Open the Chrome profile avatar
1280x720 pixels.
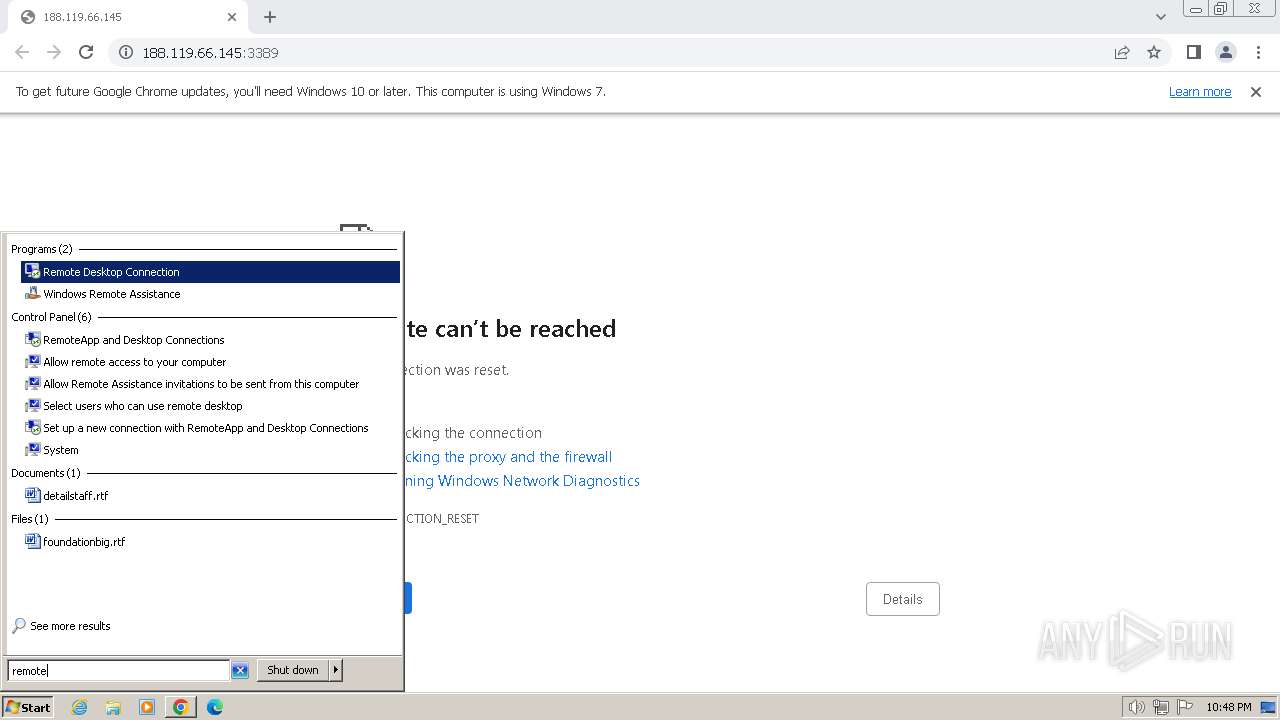point(1226,52)
